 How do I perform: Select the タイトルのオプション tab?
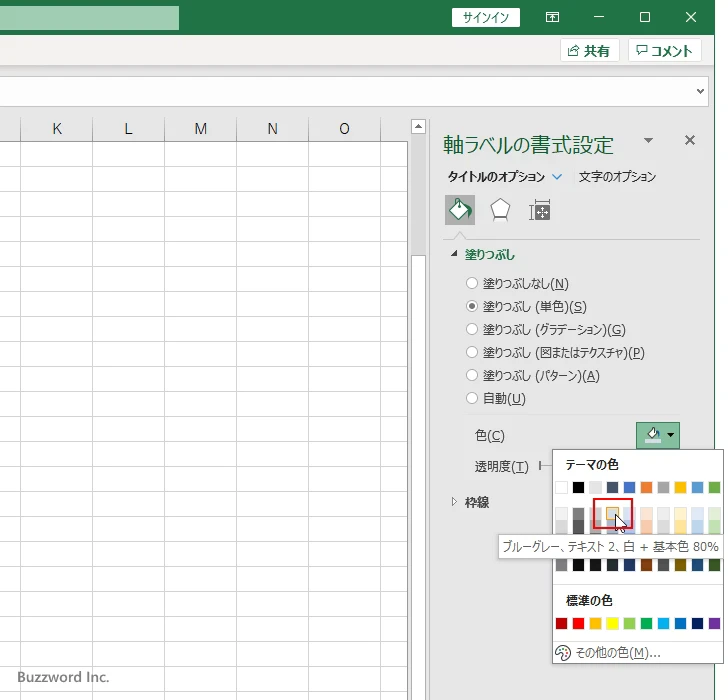point(496,177)
